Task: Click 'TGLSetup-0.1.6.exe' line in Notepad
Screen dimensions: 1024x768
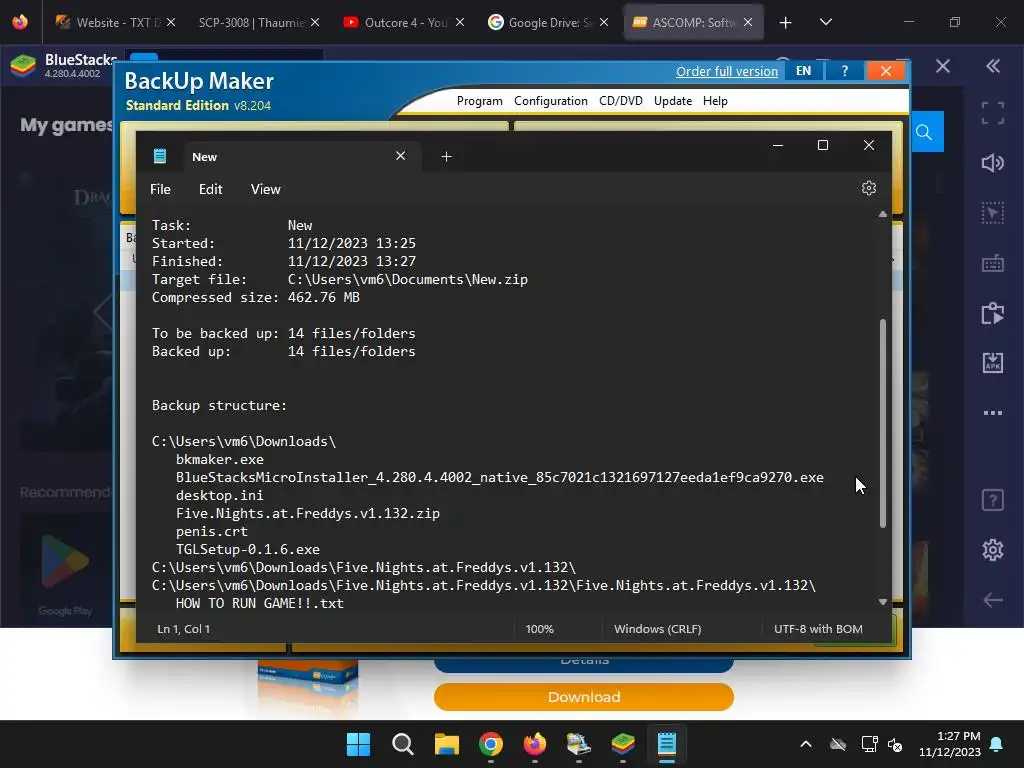Action: (x=248, y=549)
